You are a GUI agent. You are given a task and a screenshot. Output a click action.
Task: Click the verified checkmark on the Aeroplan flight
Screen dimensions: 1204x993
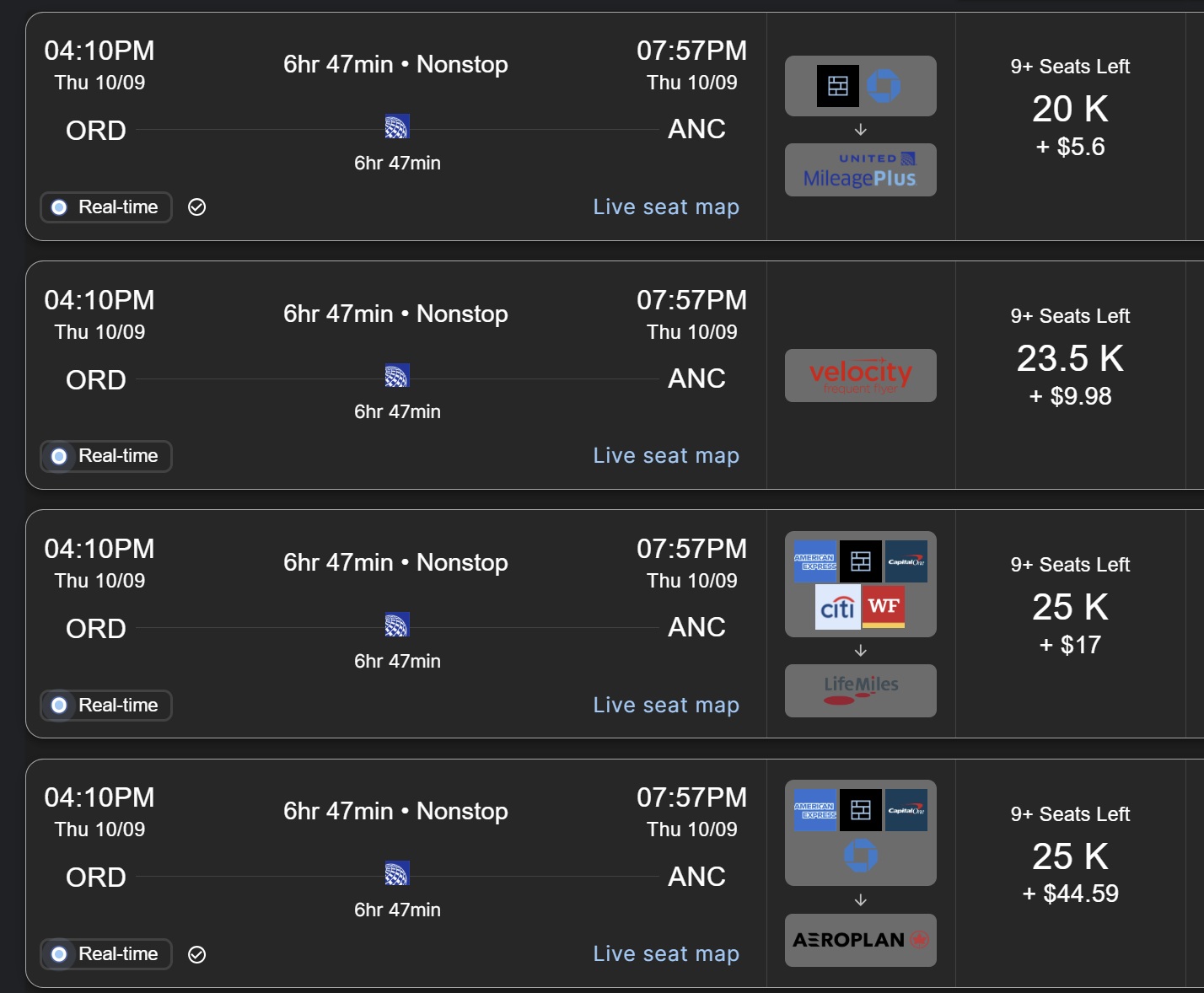(197, 954)
